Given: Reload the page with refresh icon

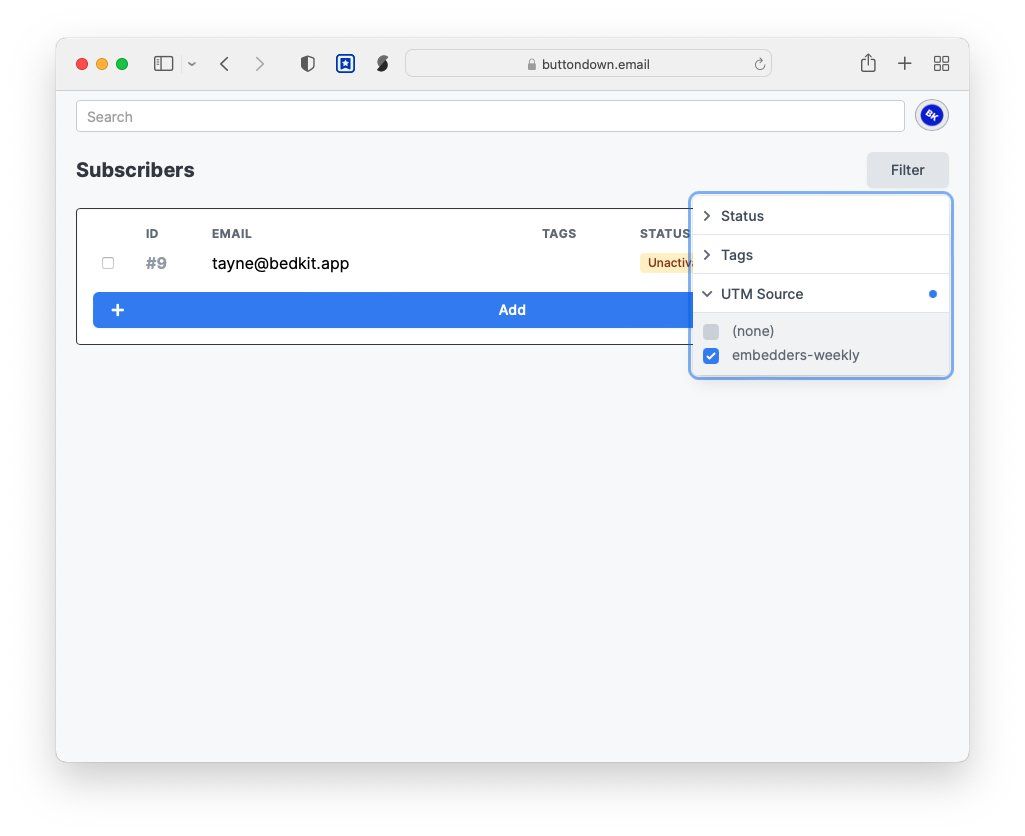Looking at the screenshot, I should click(759, 64).
